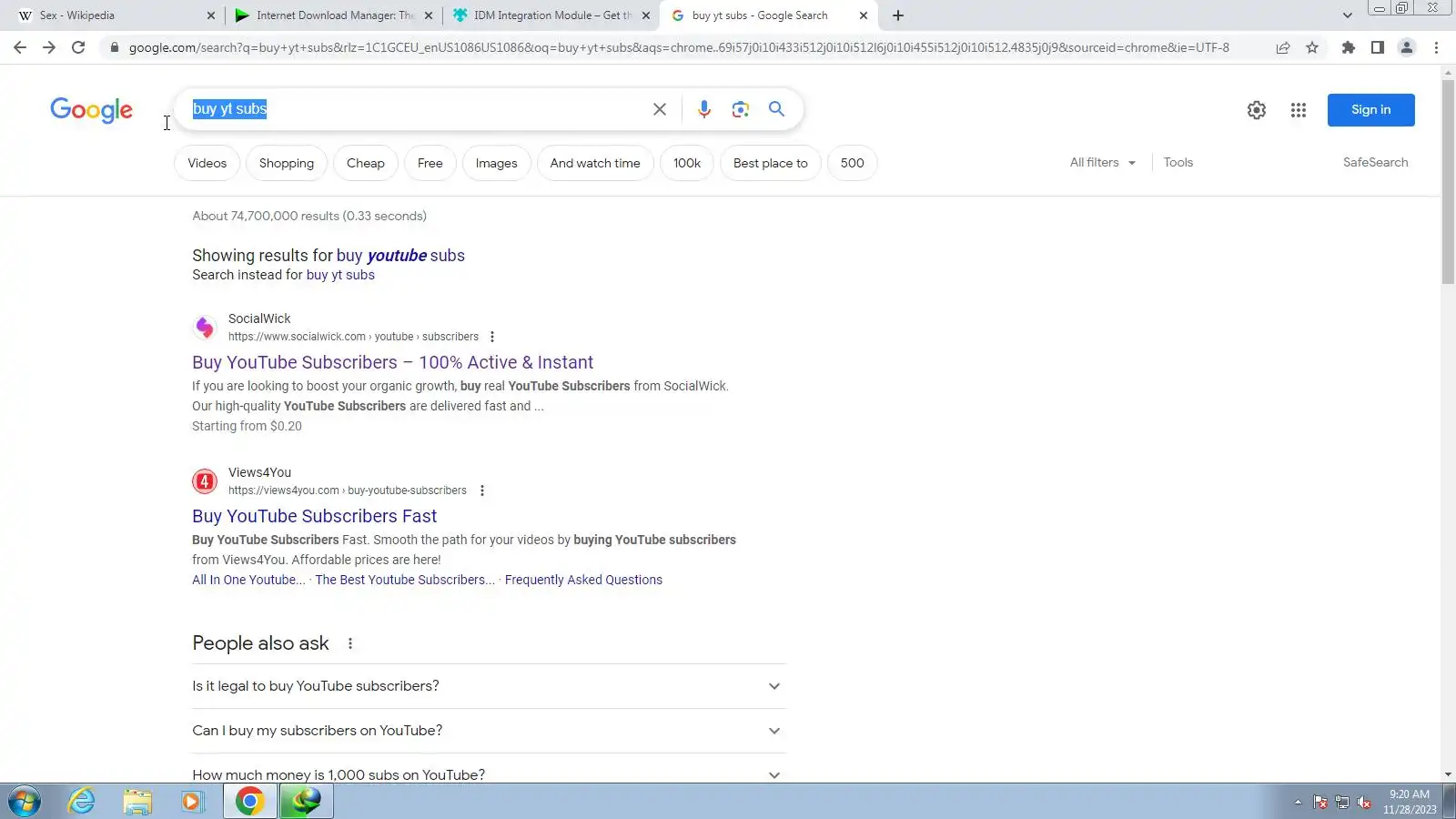Screen dimensions: 1456x819
Task: Go to Google homepage logo
Action: point(91,110)
